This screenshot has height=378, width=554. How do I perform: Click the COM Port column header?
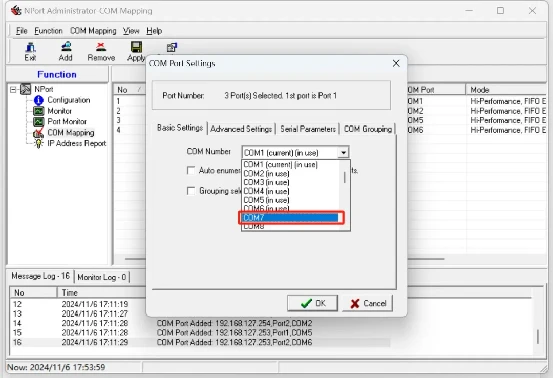click(436, 90)
